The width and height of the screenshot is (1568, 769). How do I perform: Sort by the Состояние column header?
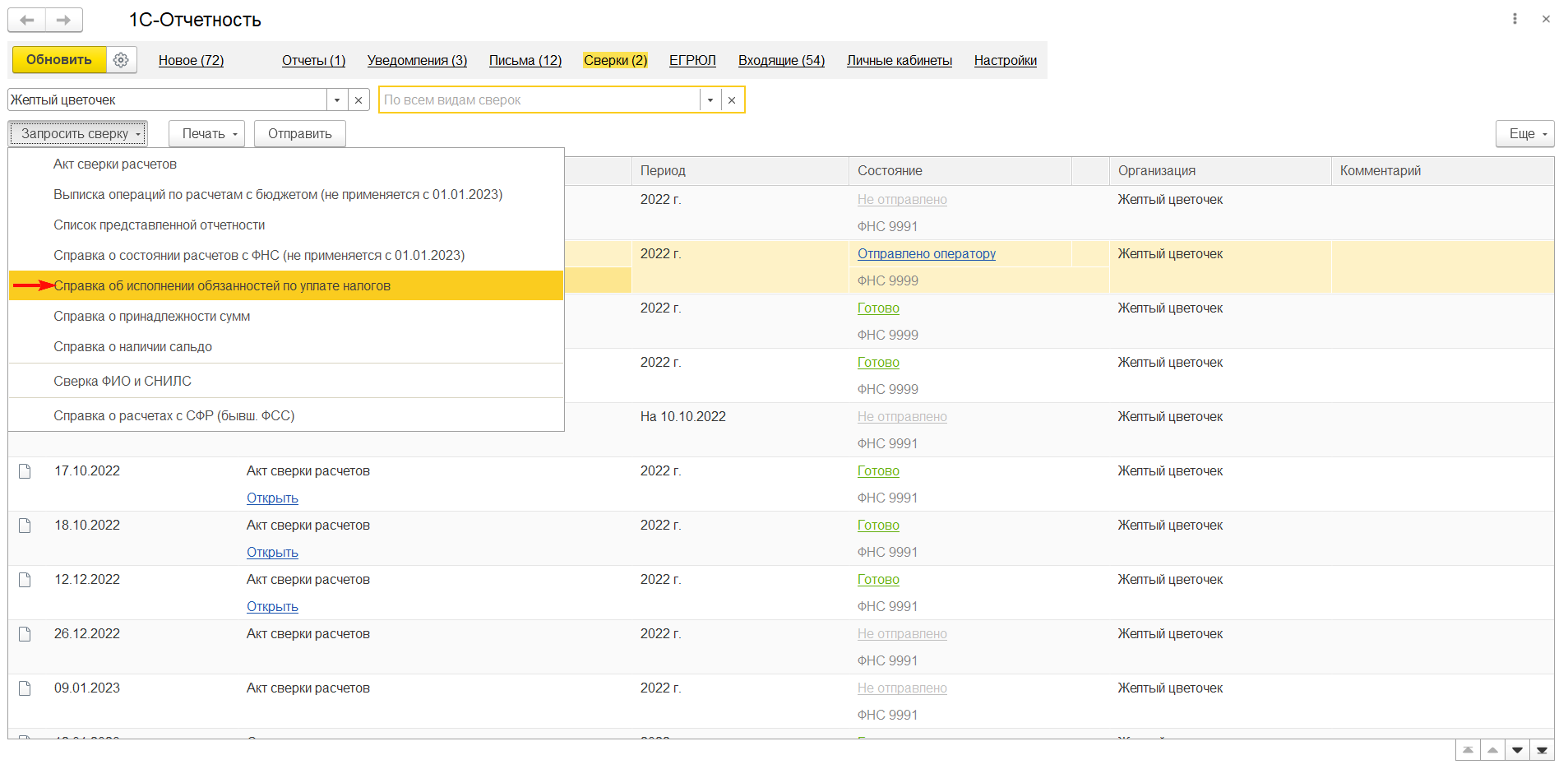tap(960, 171)
